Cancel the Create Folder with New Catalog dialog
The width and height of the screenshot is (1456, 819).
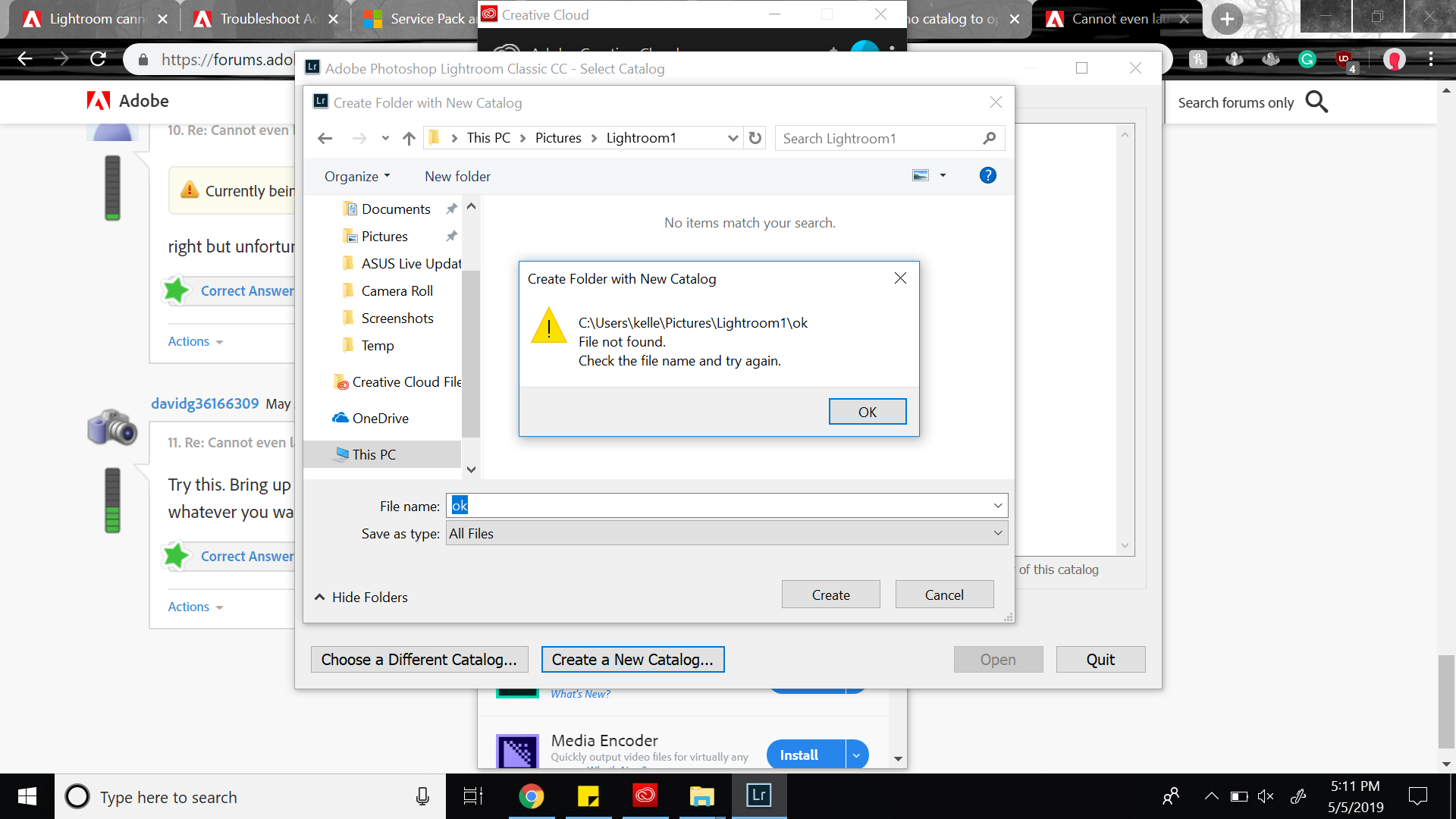(944, 595)
